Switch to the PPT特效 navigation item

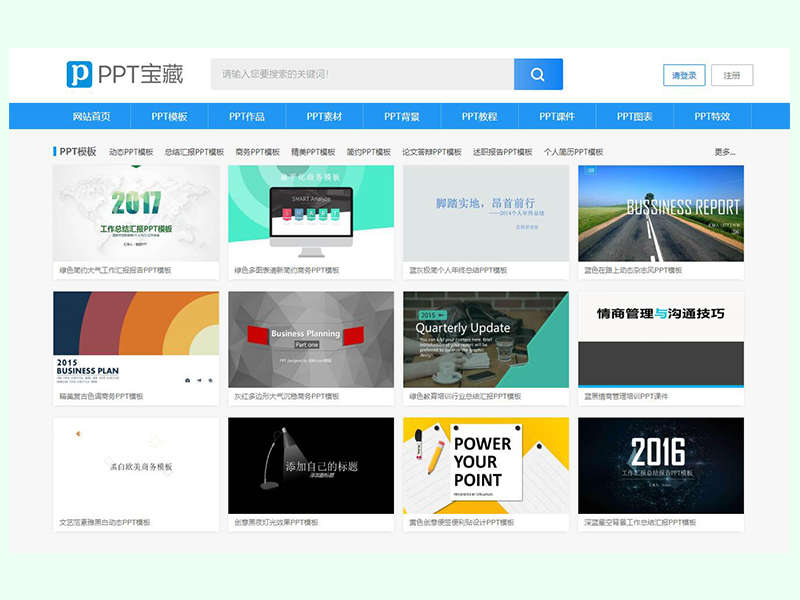pos(712,116)
